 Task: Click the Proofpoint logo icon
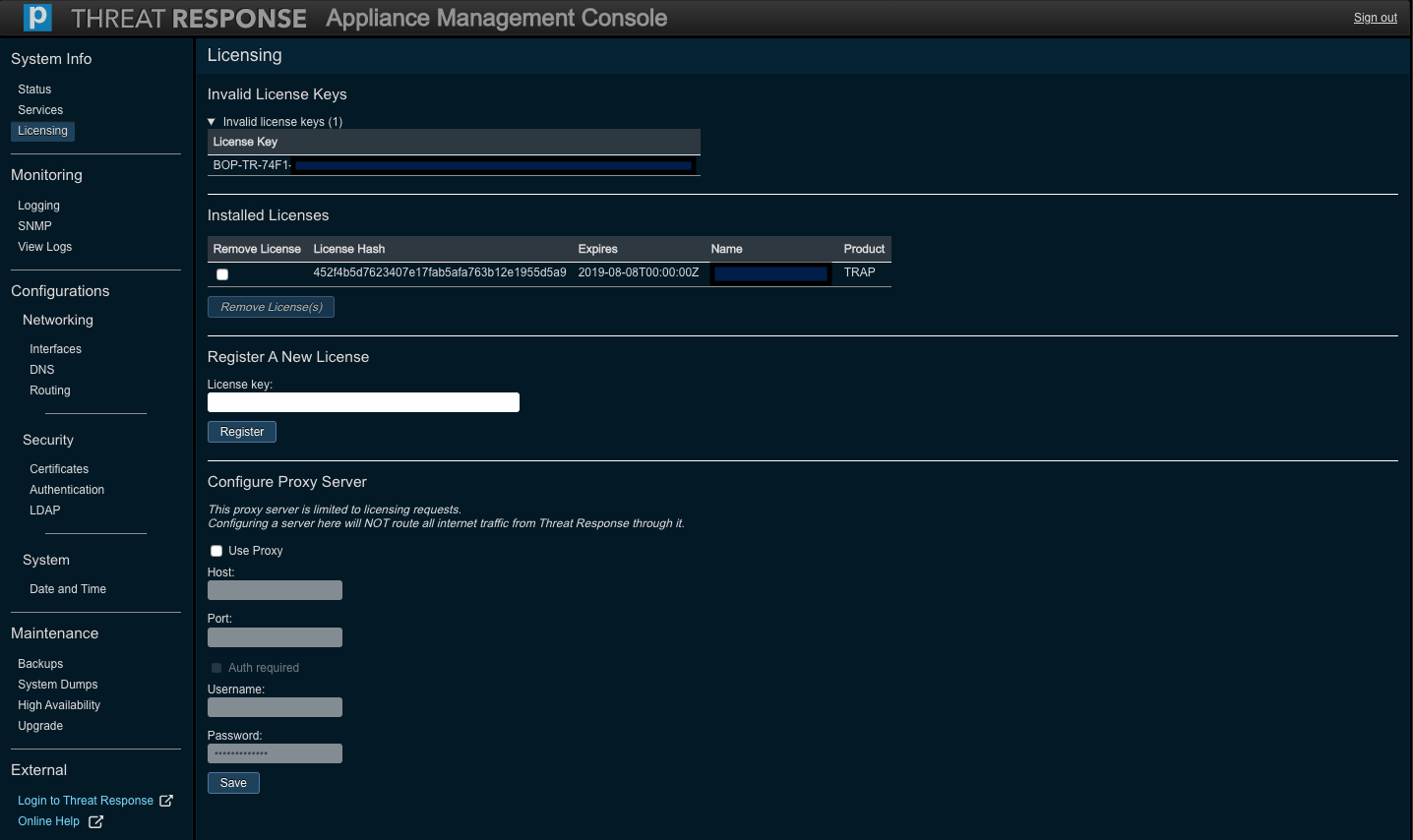coord(37,18)
